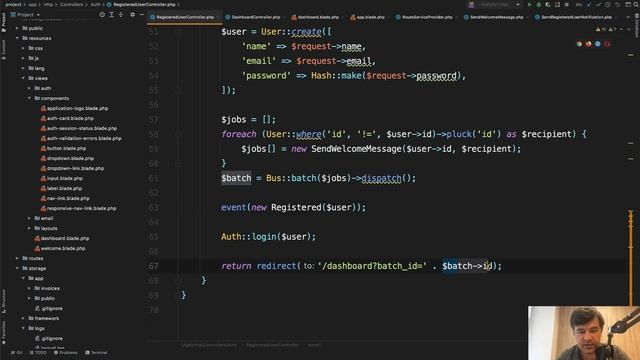Image resolution: width=640 pixels, height=360 pixels.
Task: Open TODO tool window at bottom
Action: click(x=38, y=353)
